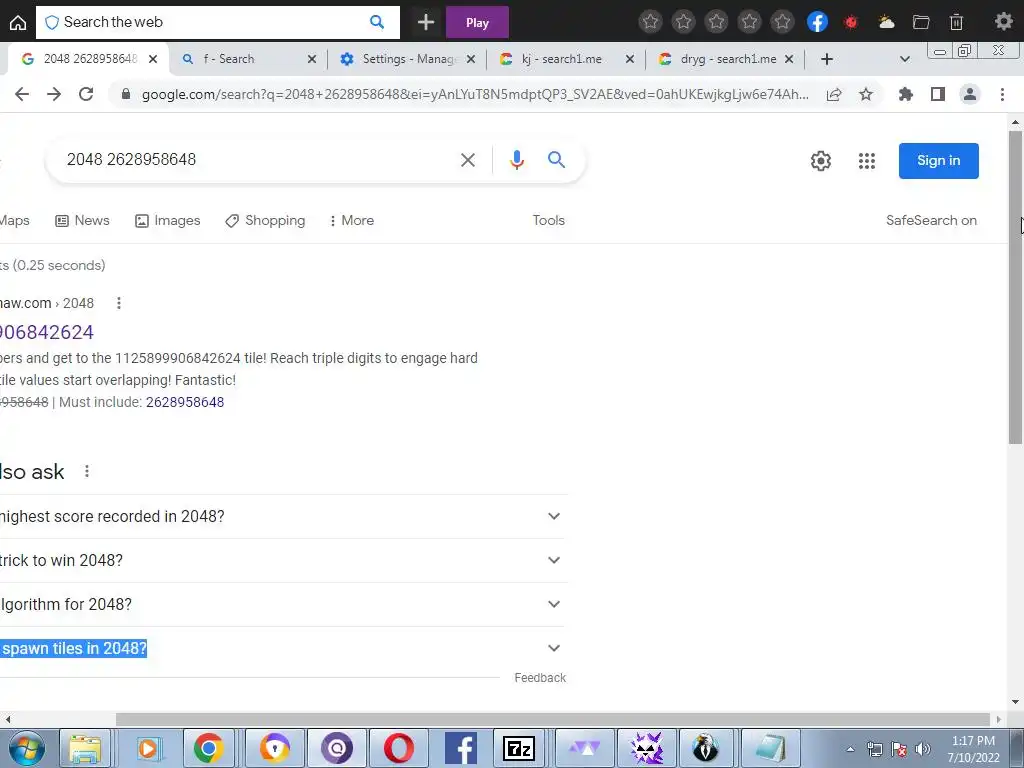This screenshot has height=768, width=1024.
Task: Clear the Google search box with X
Action: click(468, 160)
